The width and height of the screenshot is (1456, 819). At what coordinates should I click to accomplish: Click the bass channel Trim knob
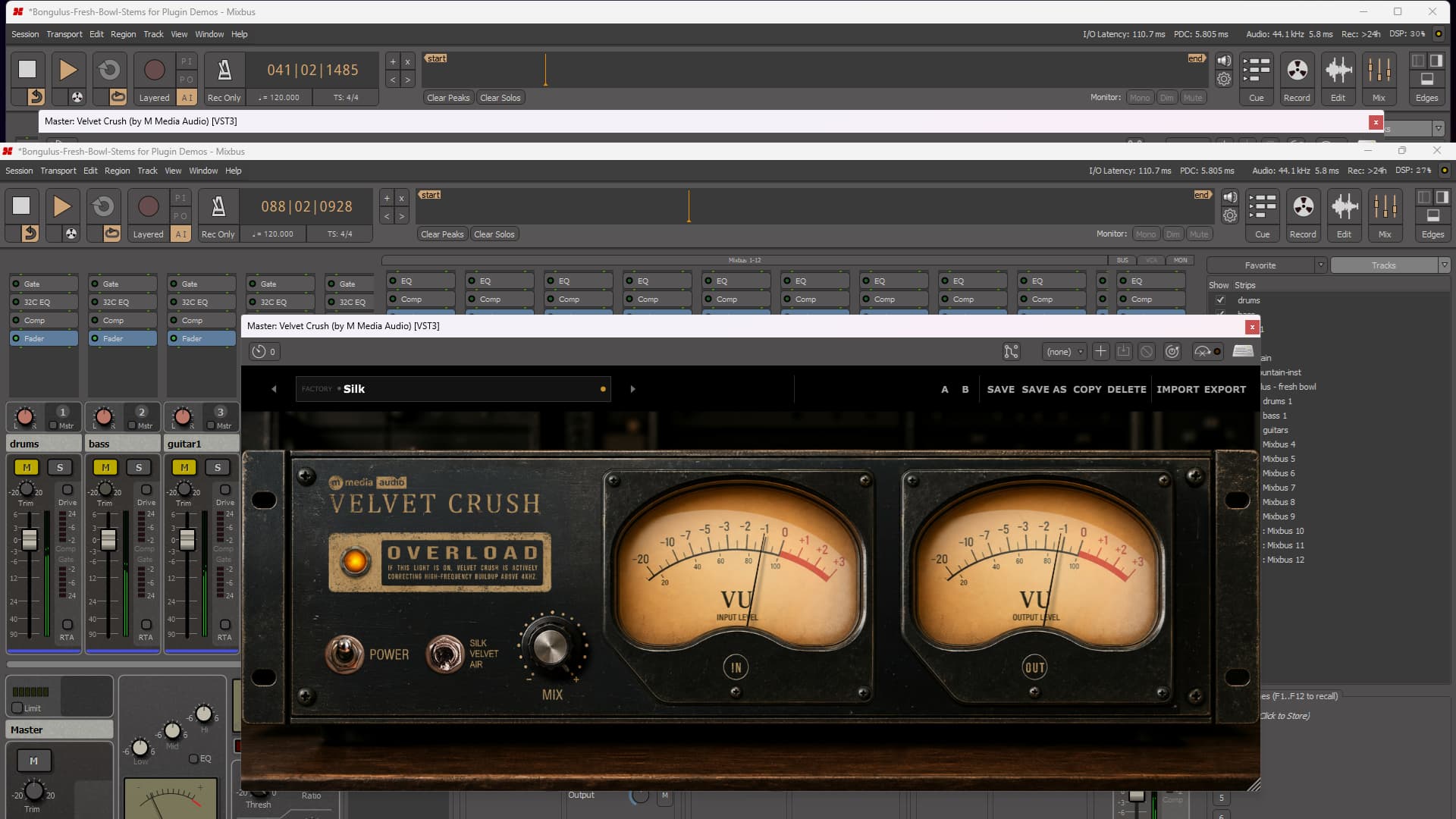(105, 489)
